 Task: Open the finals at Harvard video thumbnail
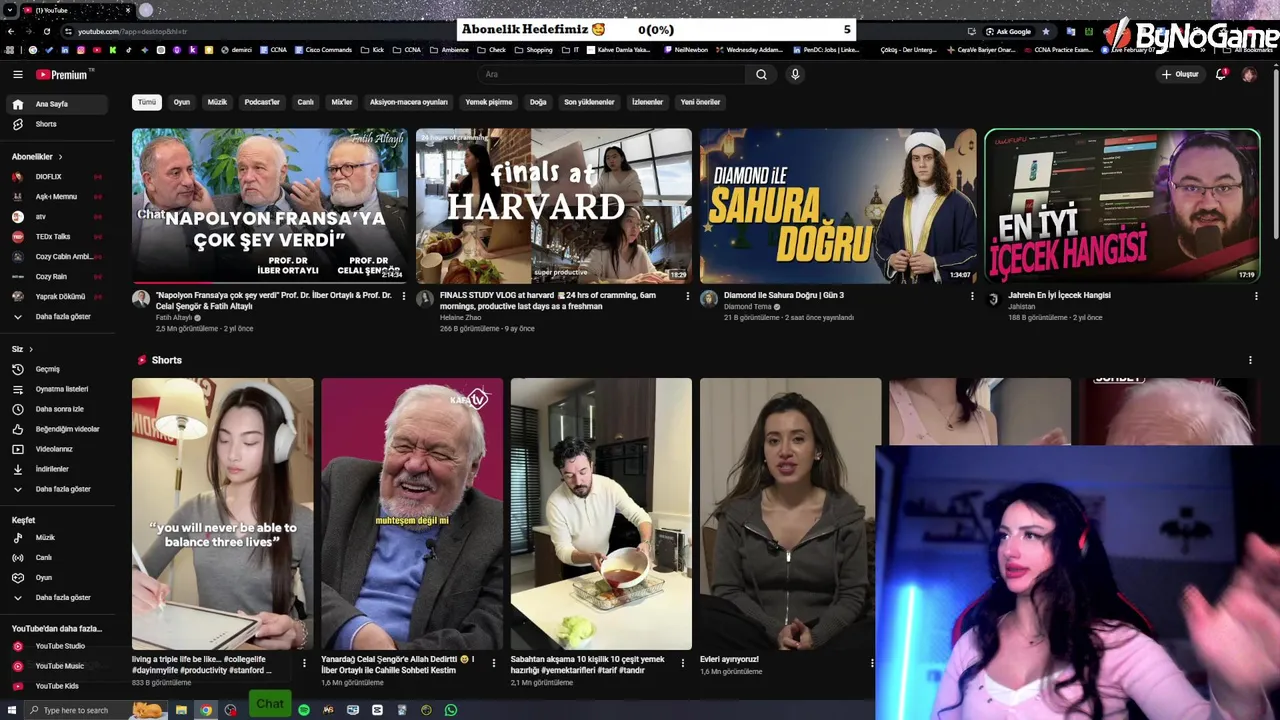pyautogui.click(x=554, y=206)
